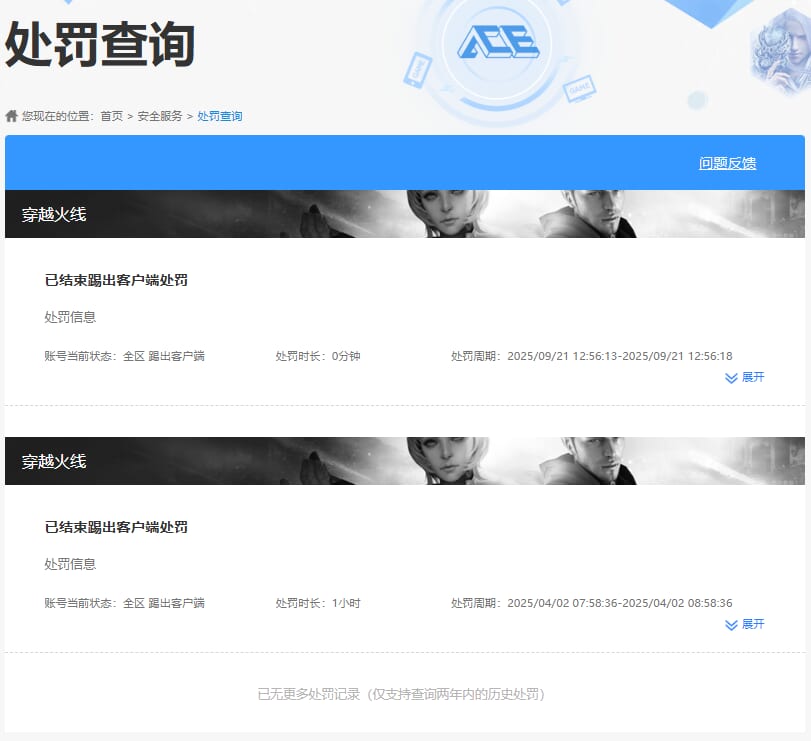Click the home icon in the breadcrumb bar
811x741 pixels.
coord(11,115)
